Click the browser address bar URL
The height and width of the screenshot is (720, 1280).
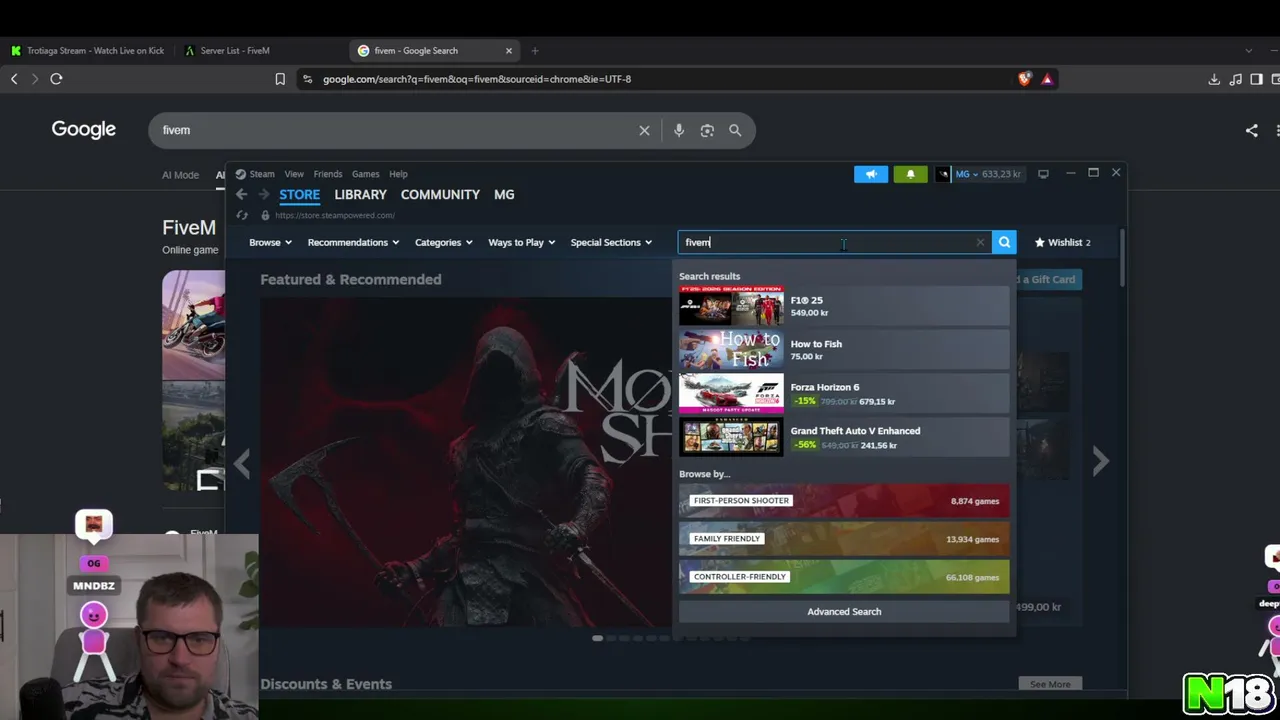[x=477, y=79]
